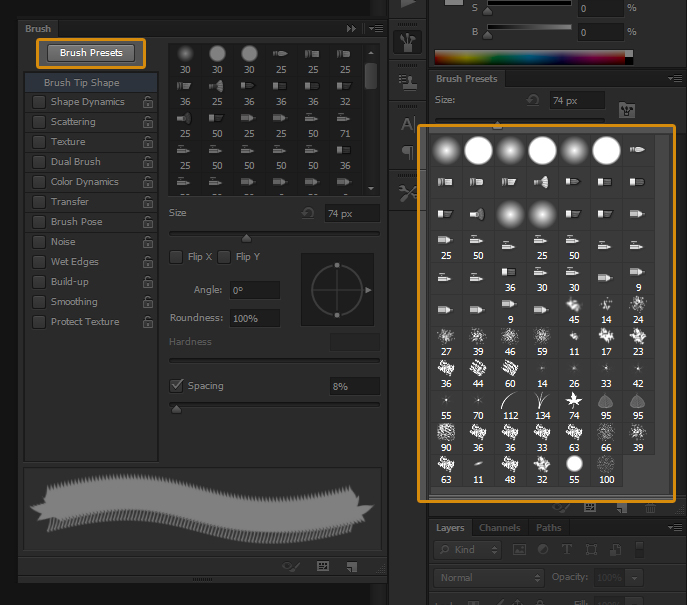Screen dimensions: 687x605
Task: Open the Clone Source panel icon
Action: (408, 82)
